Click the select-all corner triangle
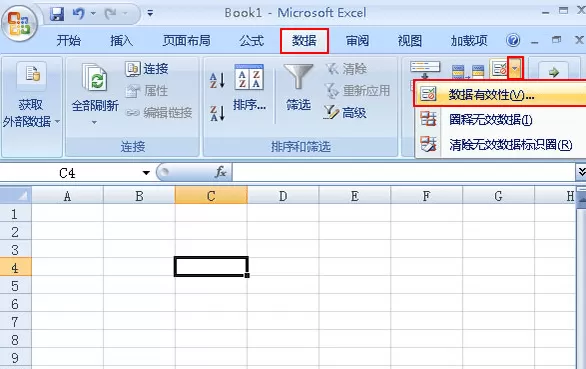Viewport: 586px width, 369px height. coord(16,195)
